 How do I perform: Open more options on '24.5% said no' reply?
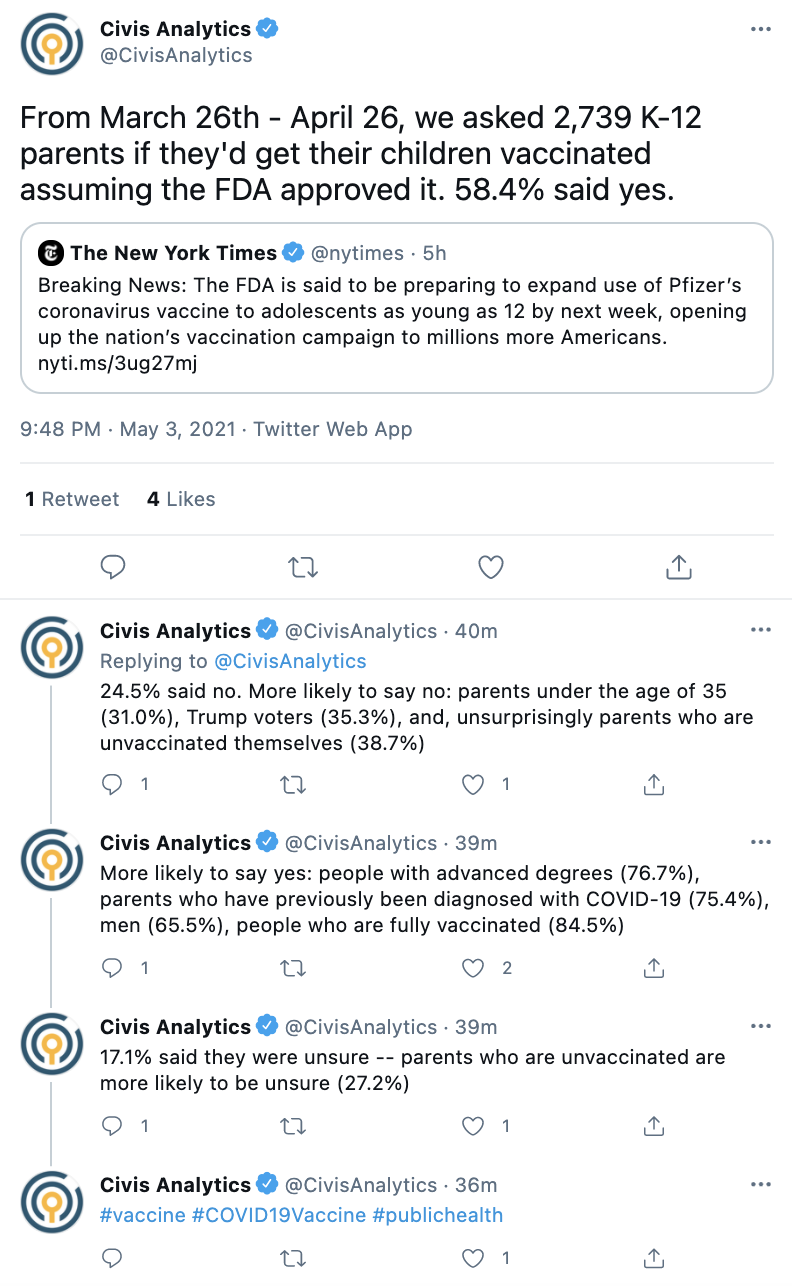point(761,630)
